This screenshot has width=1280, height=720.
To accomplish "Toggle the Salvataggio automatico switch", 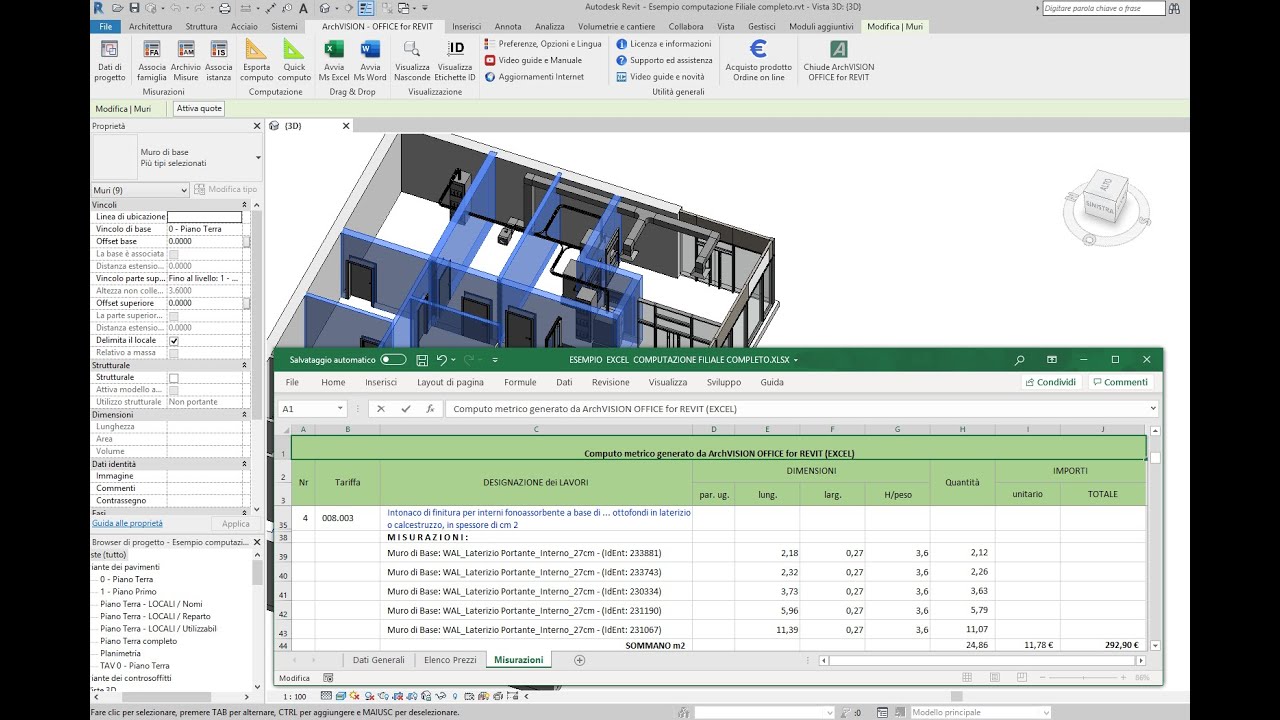I will (393, 360).
